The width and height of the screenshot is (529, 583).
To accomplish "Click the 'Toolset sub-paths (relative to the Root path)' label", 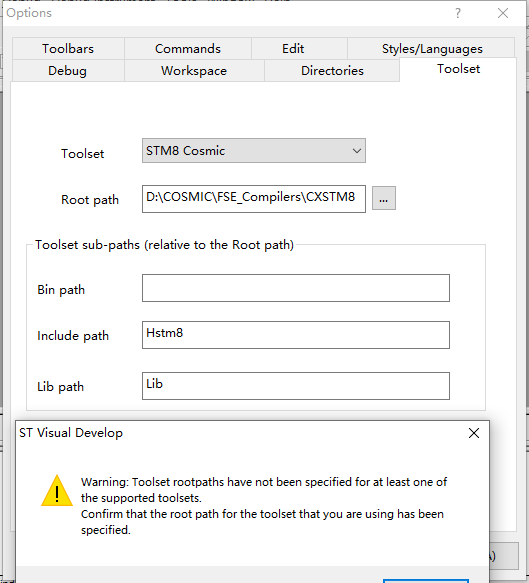I will click(x=164, y=245).
